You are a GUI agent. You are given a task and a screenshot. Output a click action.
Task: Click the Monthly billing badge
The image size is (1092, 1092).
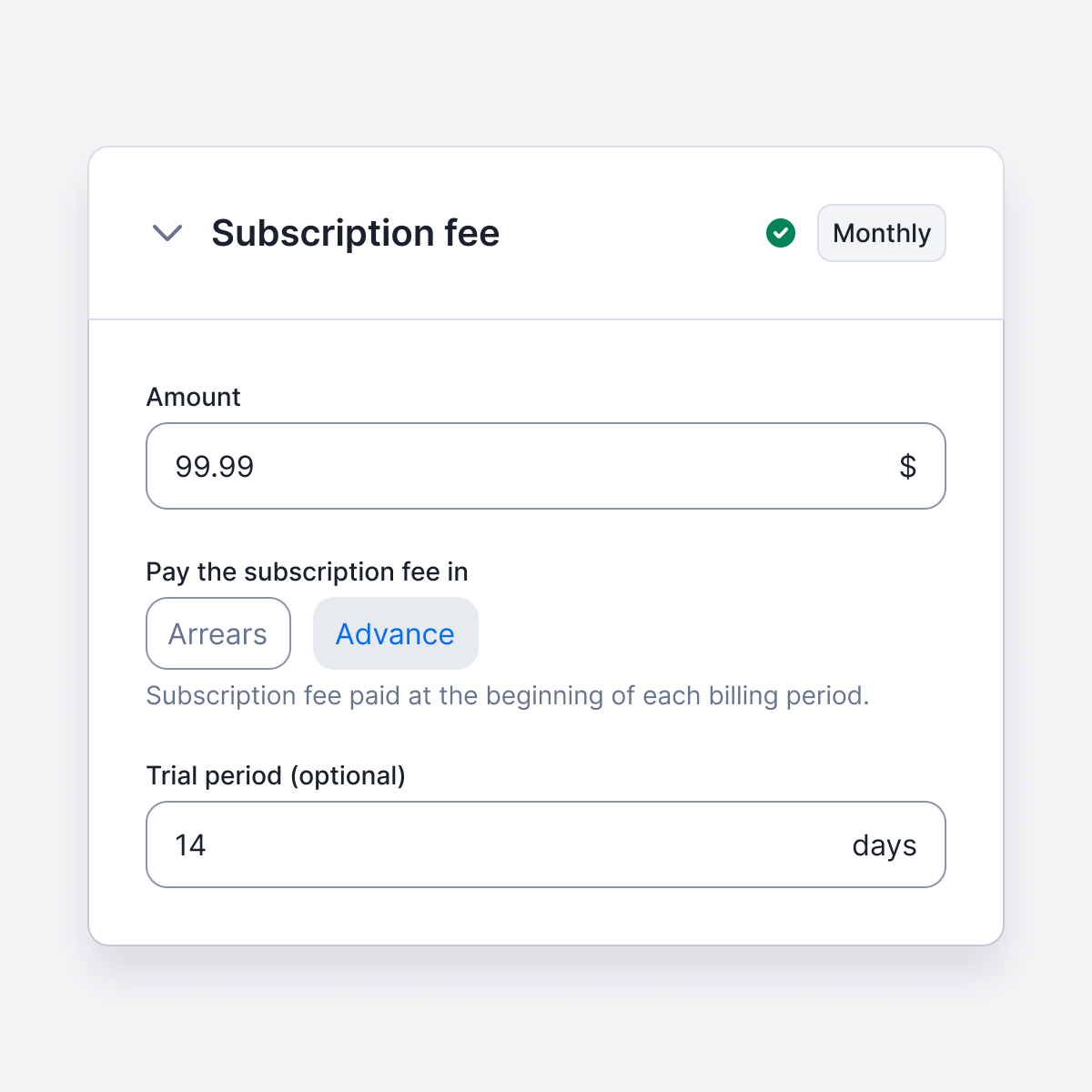tap(882, 233)
